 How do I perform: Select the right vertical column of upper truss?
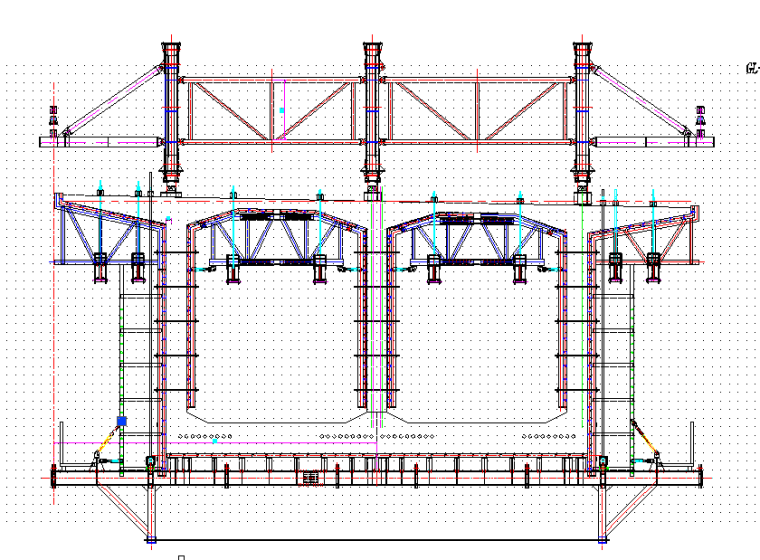[582, 110]
